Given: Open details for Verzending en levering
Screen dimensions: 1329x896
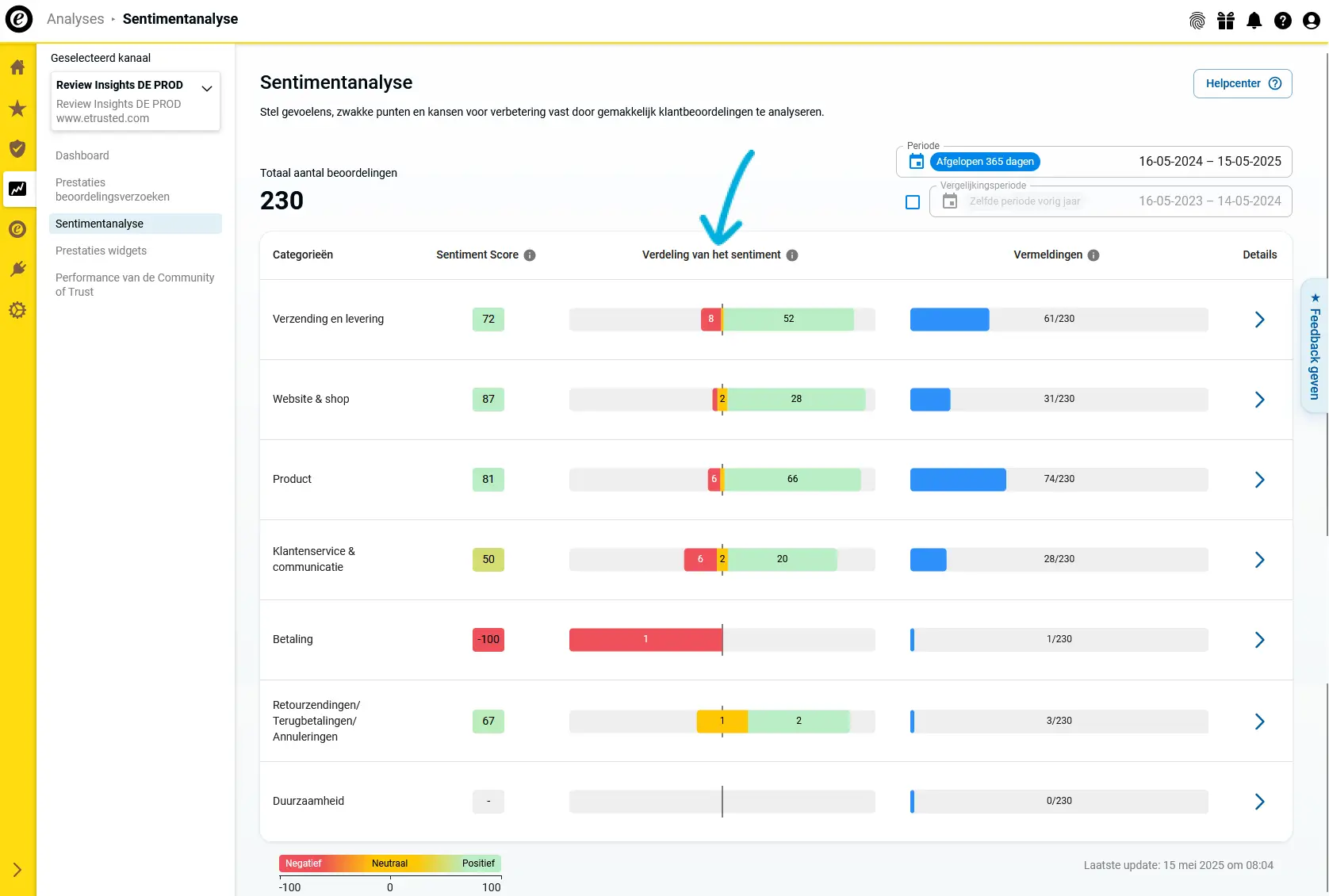Looking at the screenshot, I should click(1259, 320).
